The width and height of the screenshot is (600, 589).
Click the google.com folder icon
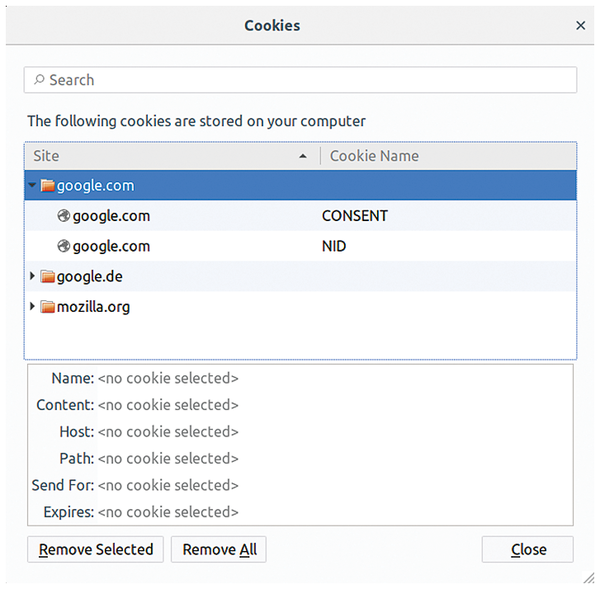tap(47, 185)
